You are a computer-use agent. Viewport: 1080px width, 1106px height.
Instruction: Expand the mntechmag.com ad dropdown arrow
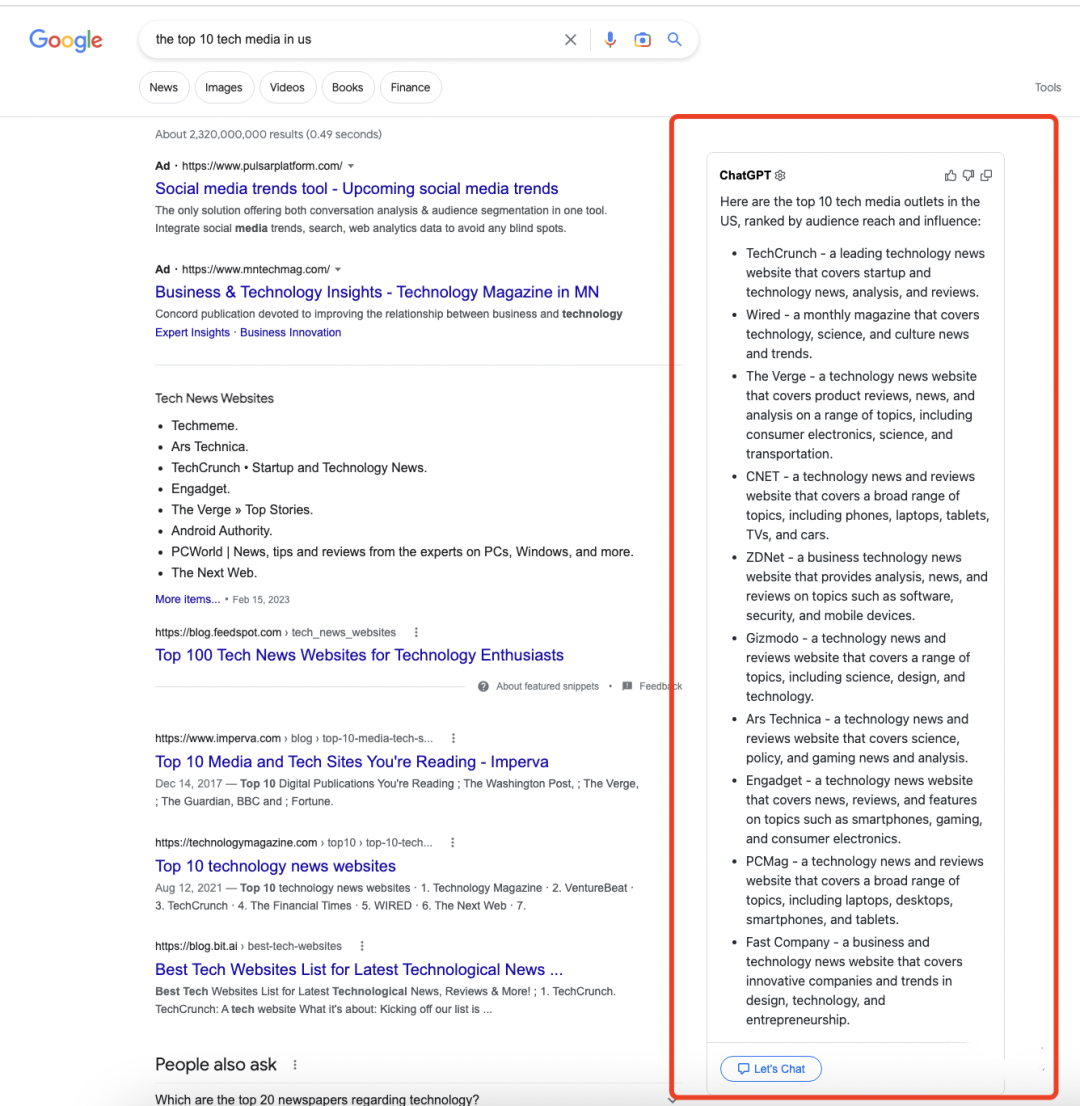[x=338, y=269]
